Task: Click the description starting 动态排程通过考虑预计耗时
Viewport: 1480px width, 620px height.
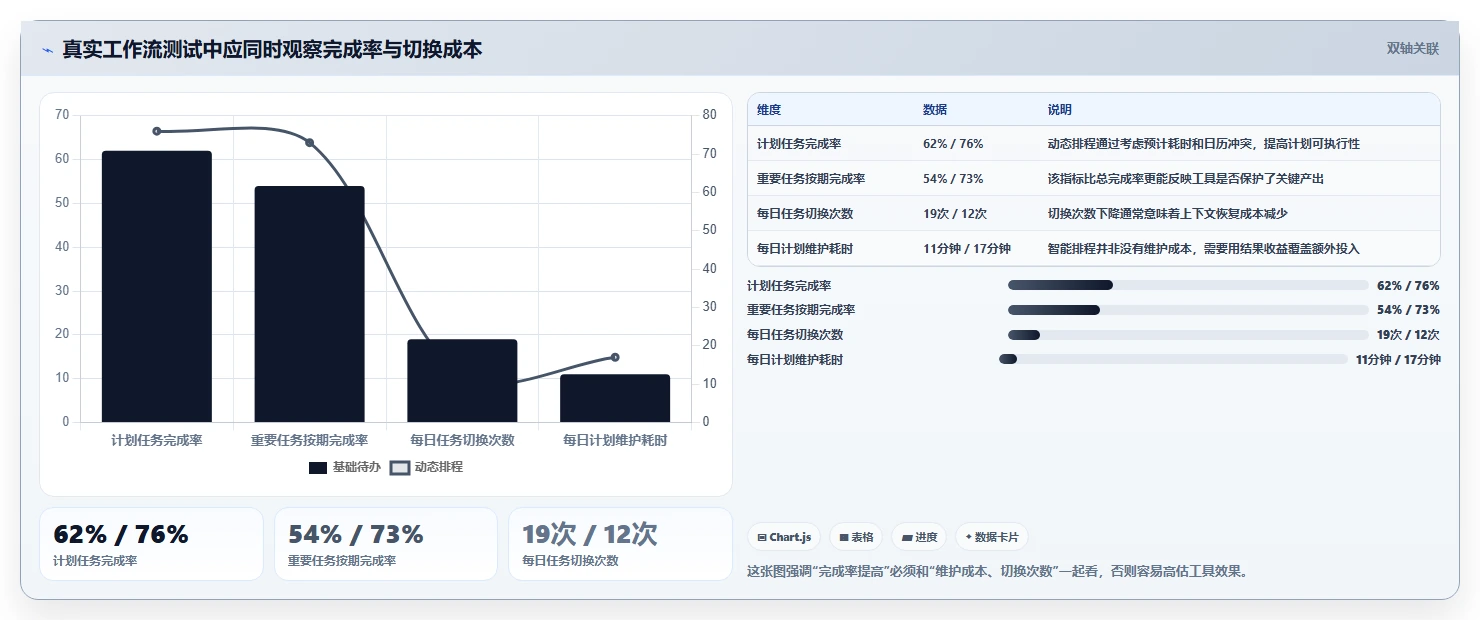Action: pyautogui.click(x=1204, y=144)
